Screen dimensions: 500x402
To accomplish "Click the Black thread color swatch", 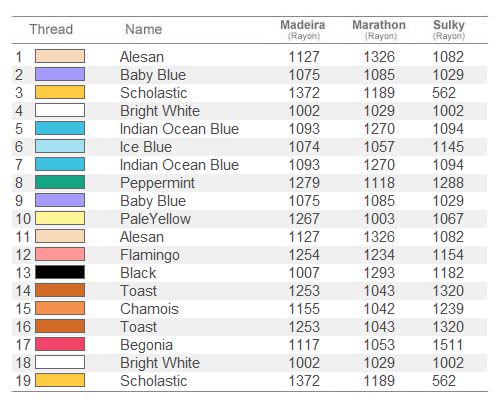I will [60, 272].
